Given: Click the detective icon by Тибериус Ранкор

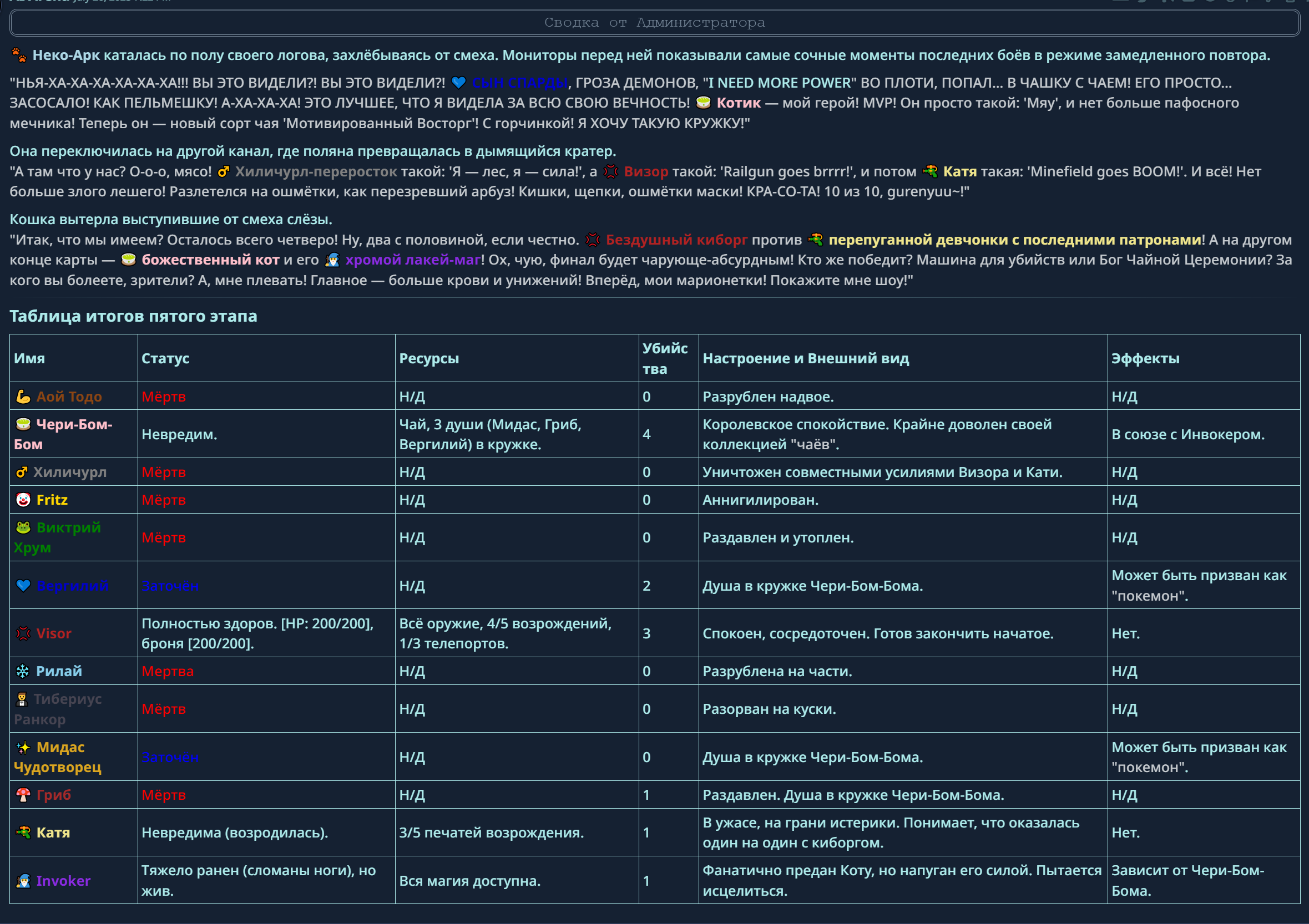Looking at the screenshot, I should pyautogui.click(x=22, y=699).
